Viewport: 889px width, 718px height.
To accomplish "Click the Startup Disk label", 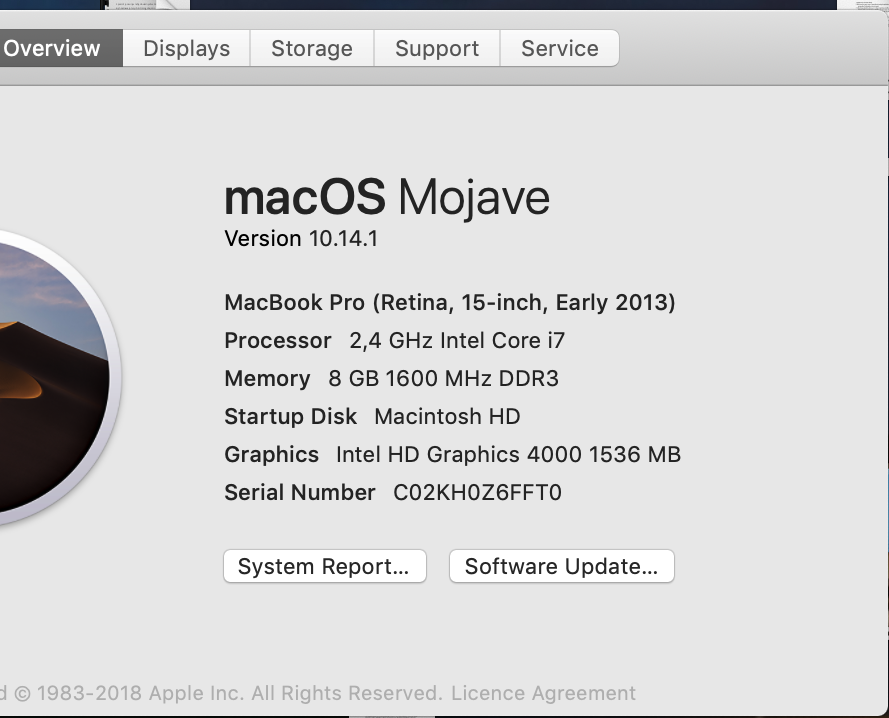I will coord(291,417).
